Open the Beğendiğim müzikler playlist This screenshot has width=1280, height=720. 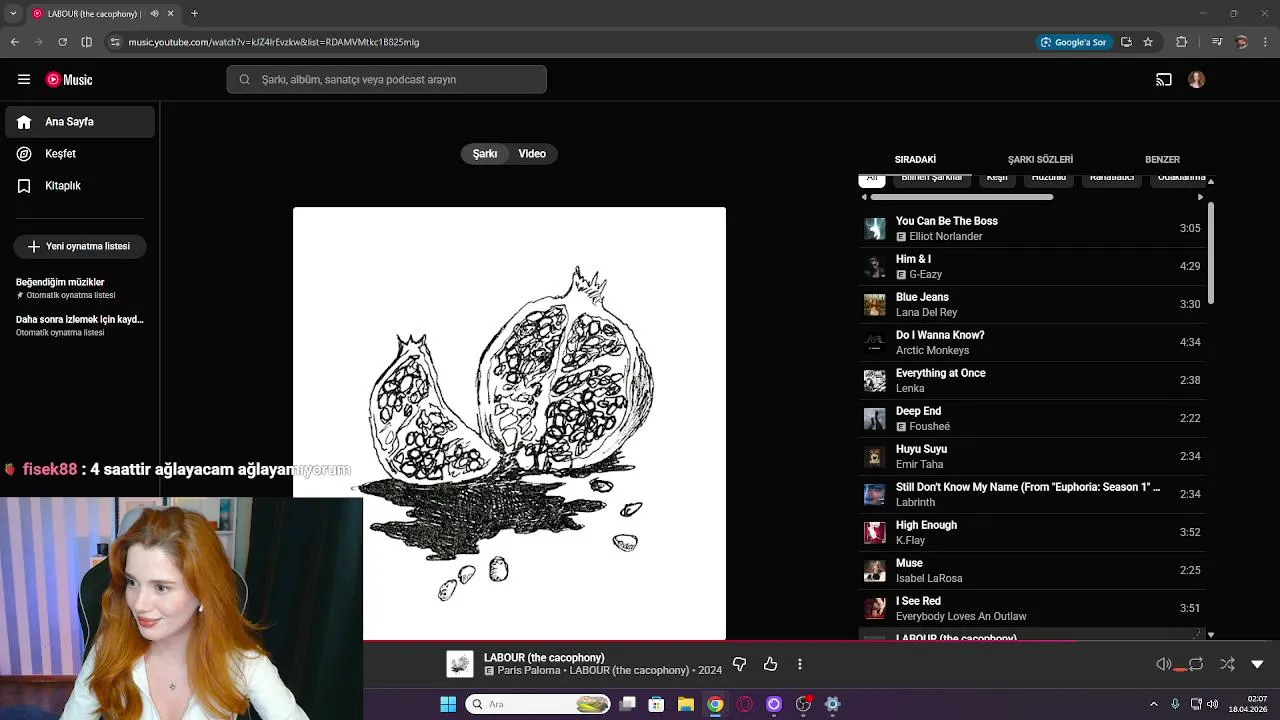pos(80,288)
